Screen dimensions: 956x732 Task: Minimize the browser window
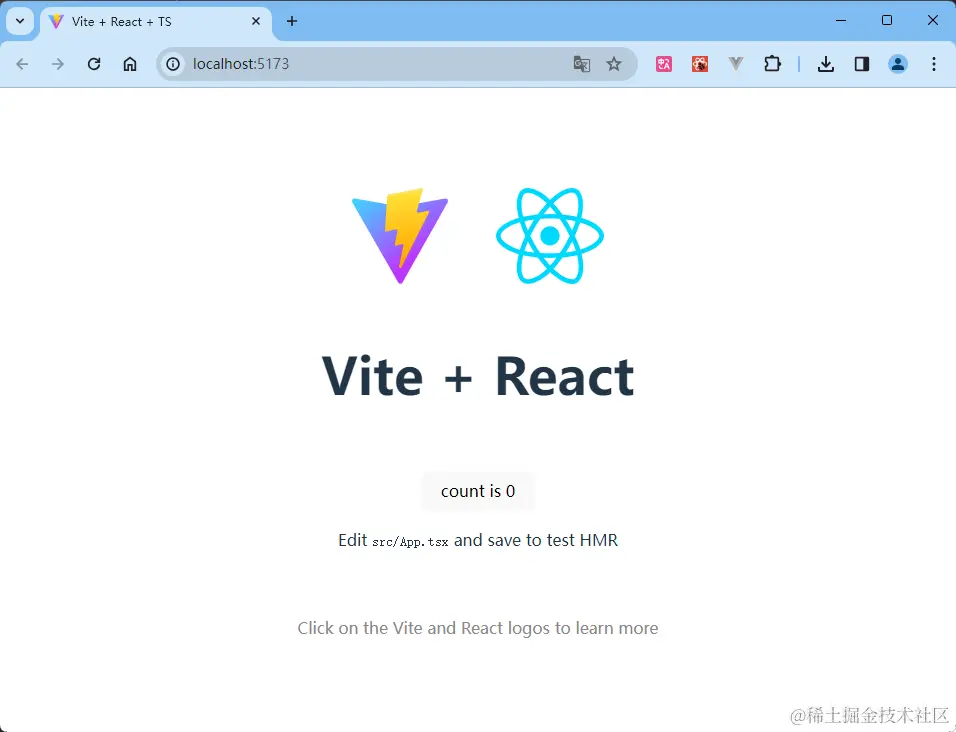tap(841, 21)
